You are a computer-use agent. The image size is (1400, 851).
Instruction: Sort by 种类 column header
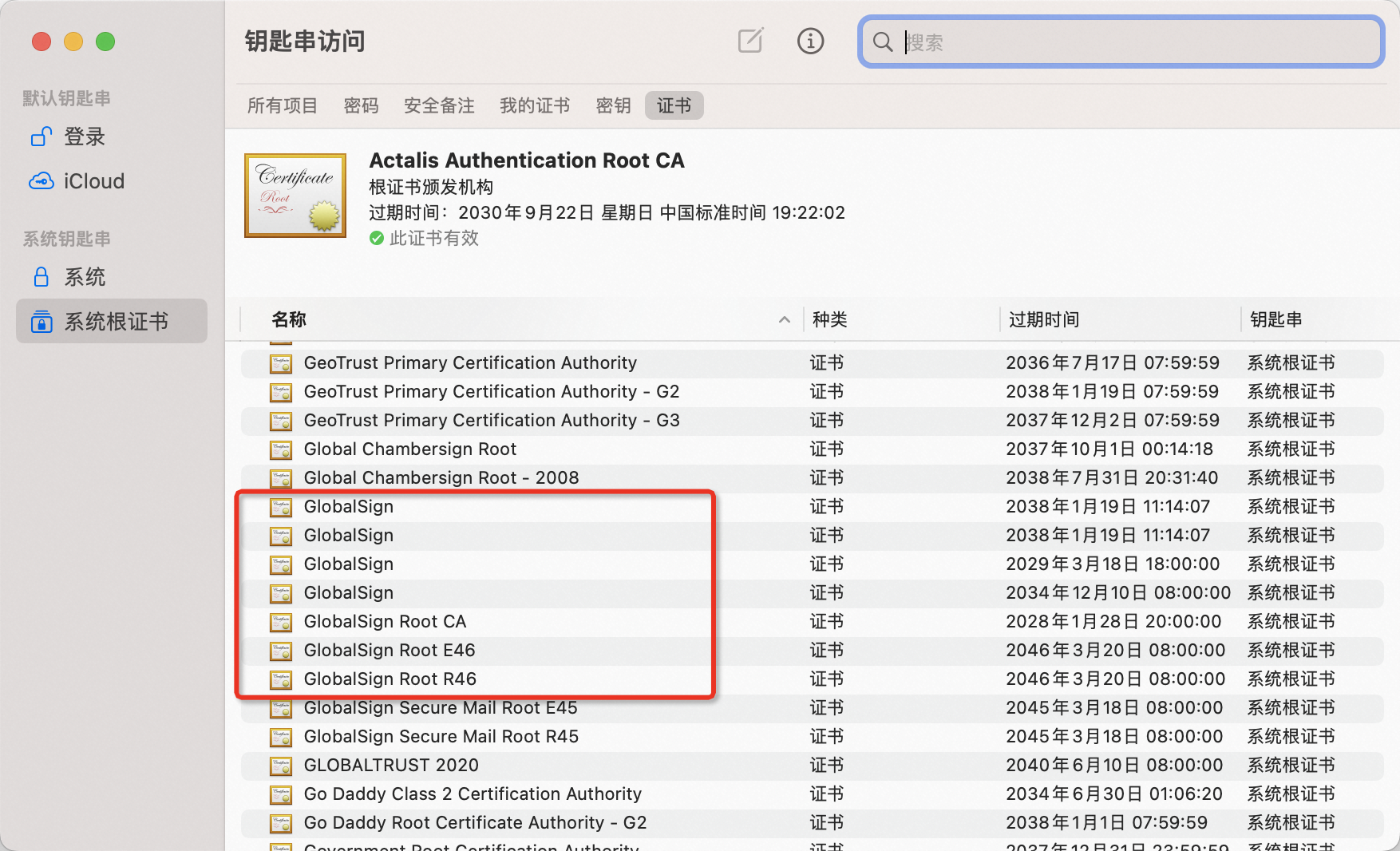coord(829,319)
